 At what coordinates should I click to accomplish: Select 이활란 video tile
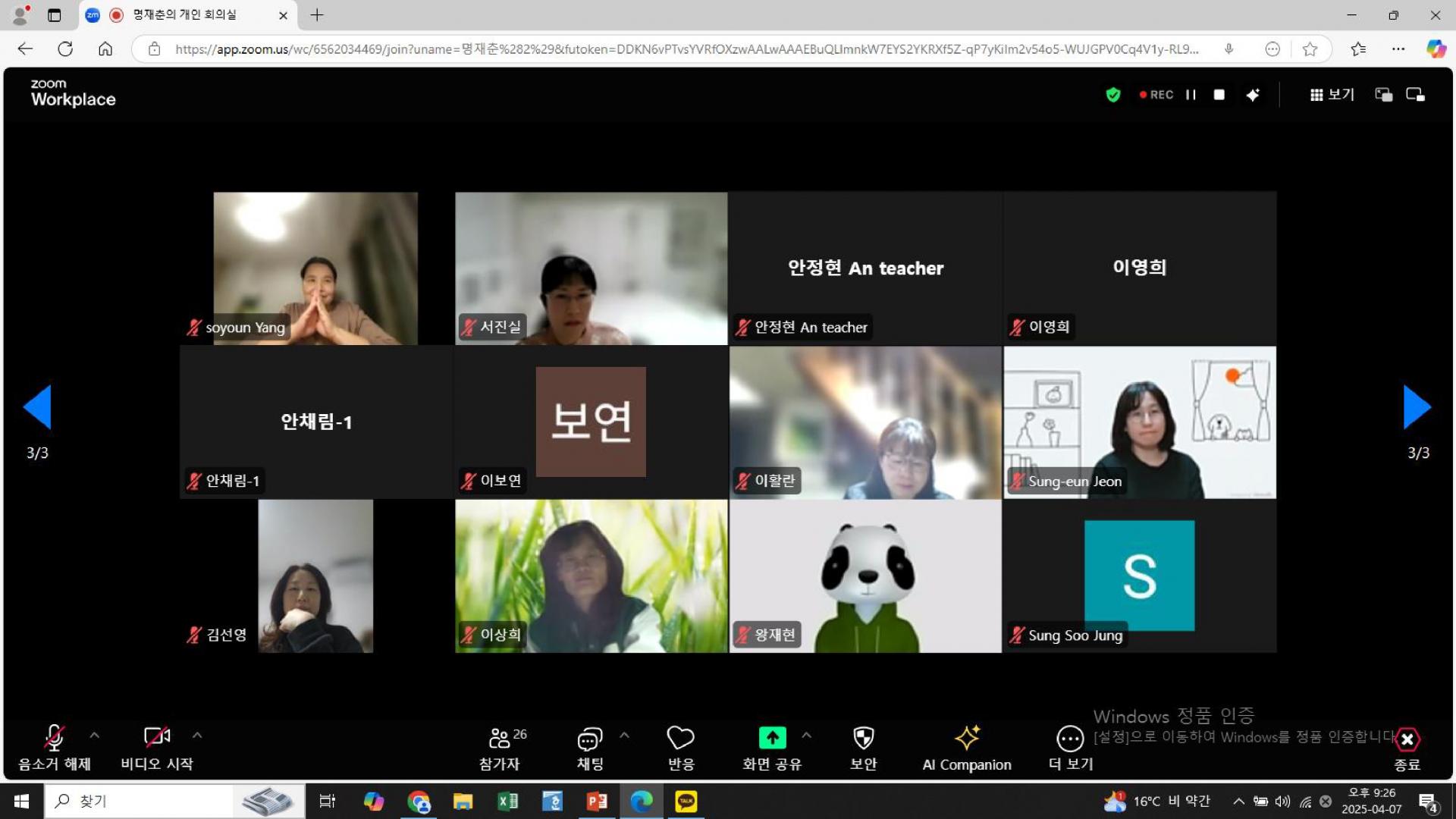click(865, 422)
